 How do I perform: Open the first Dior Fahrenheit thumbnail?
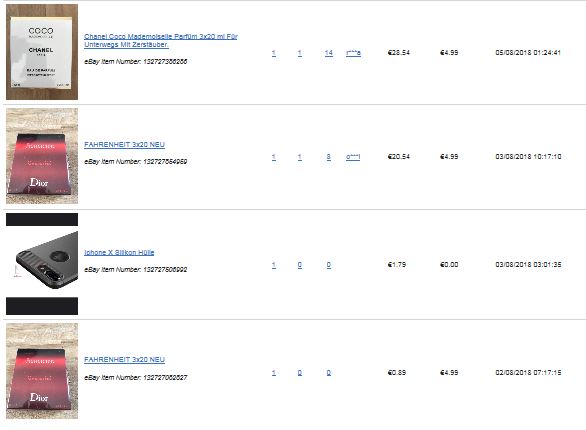pos(42,156)
